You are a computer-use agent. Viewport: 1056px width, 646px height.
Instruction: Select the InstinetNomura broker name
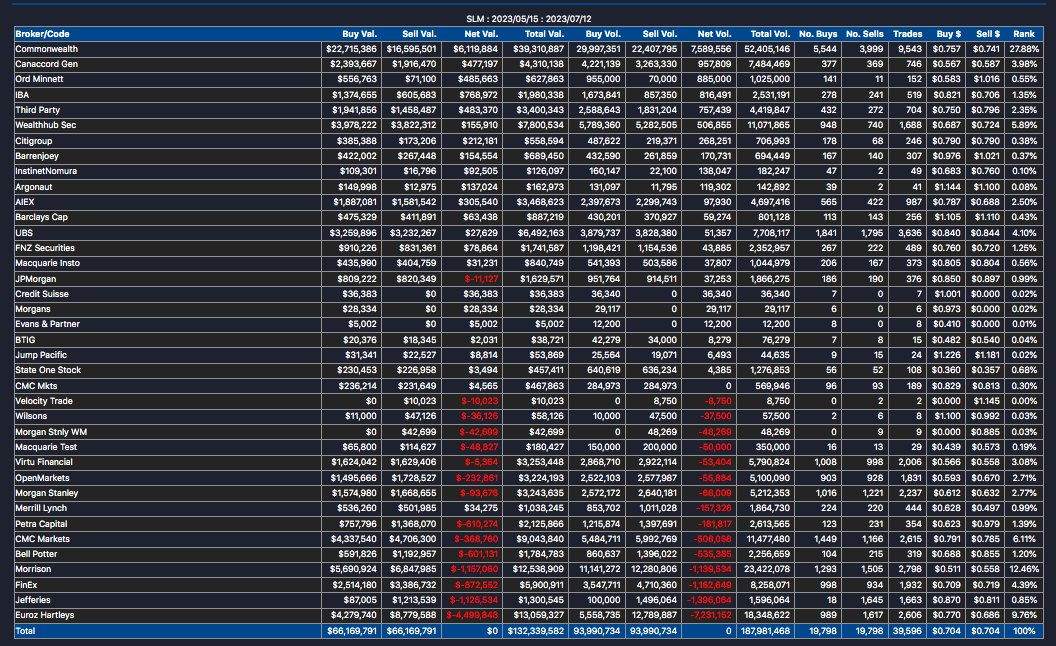coord(46,171)
